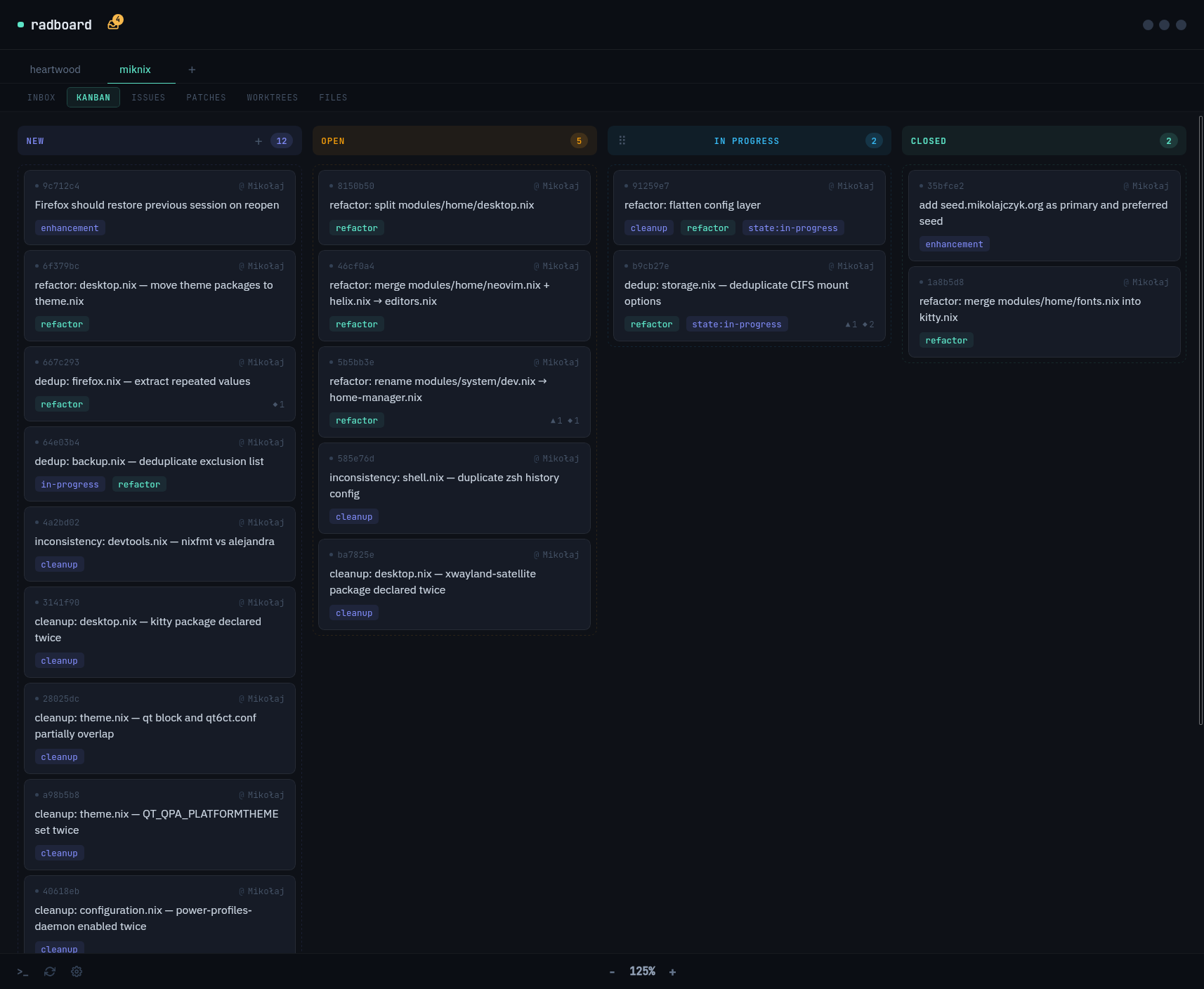Open storage.nix deduplicate CIFS mount card
This screenshot has height=989, width=1204.
[750, 295]
